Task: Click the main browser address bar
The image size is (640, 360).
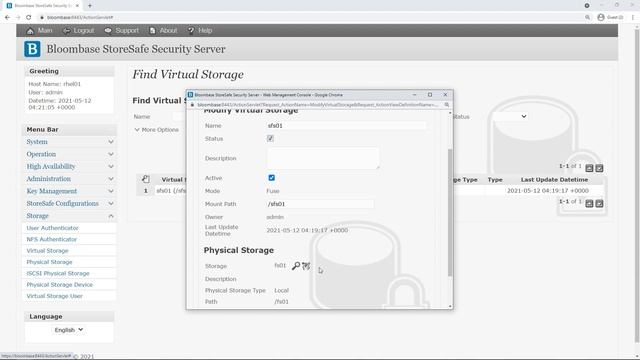Action: point(310,18)
